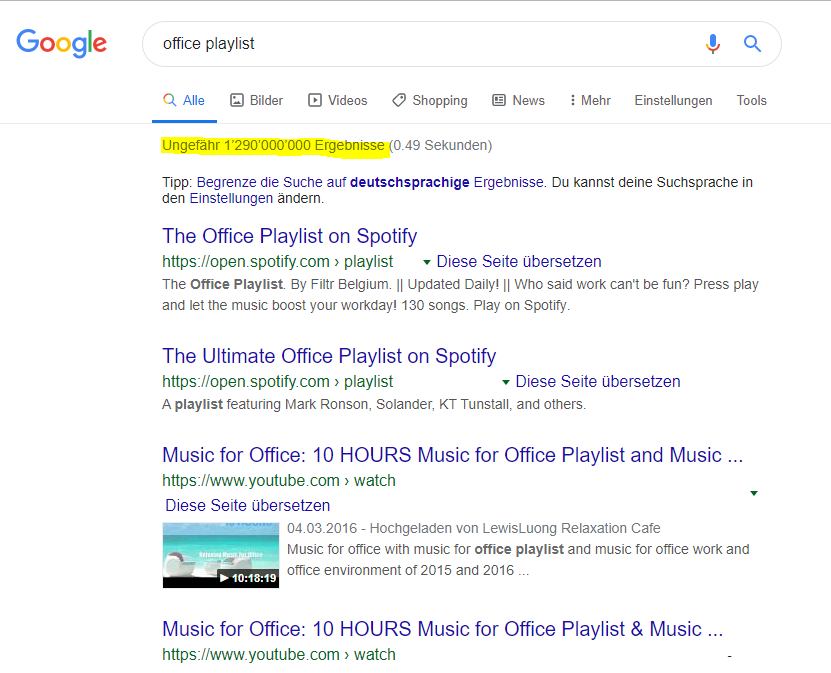Click the Google logo
Image resolution: width=831 pixels, height=673 pixels.
pos(61,43)
